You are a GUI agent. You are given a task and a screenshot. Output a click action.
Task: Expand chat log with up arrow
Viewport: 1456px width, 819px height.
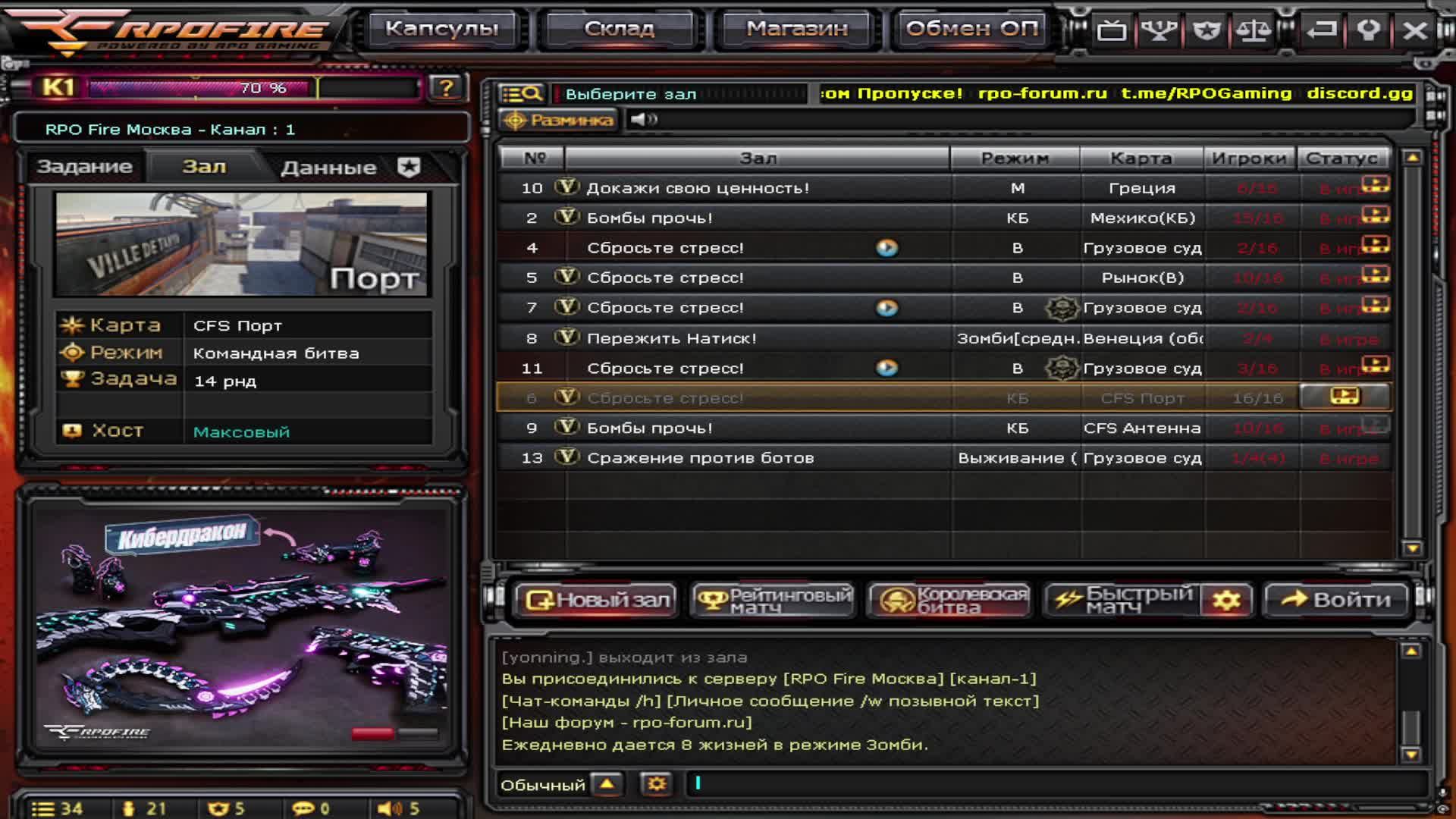1410,651
